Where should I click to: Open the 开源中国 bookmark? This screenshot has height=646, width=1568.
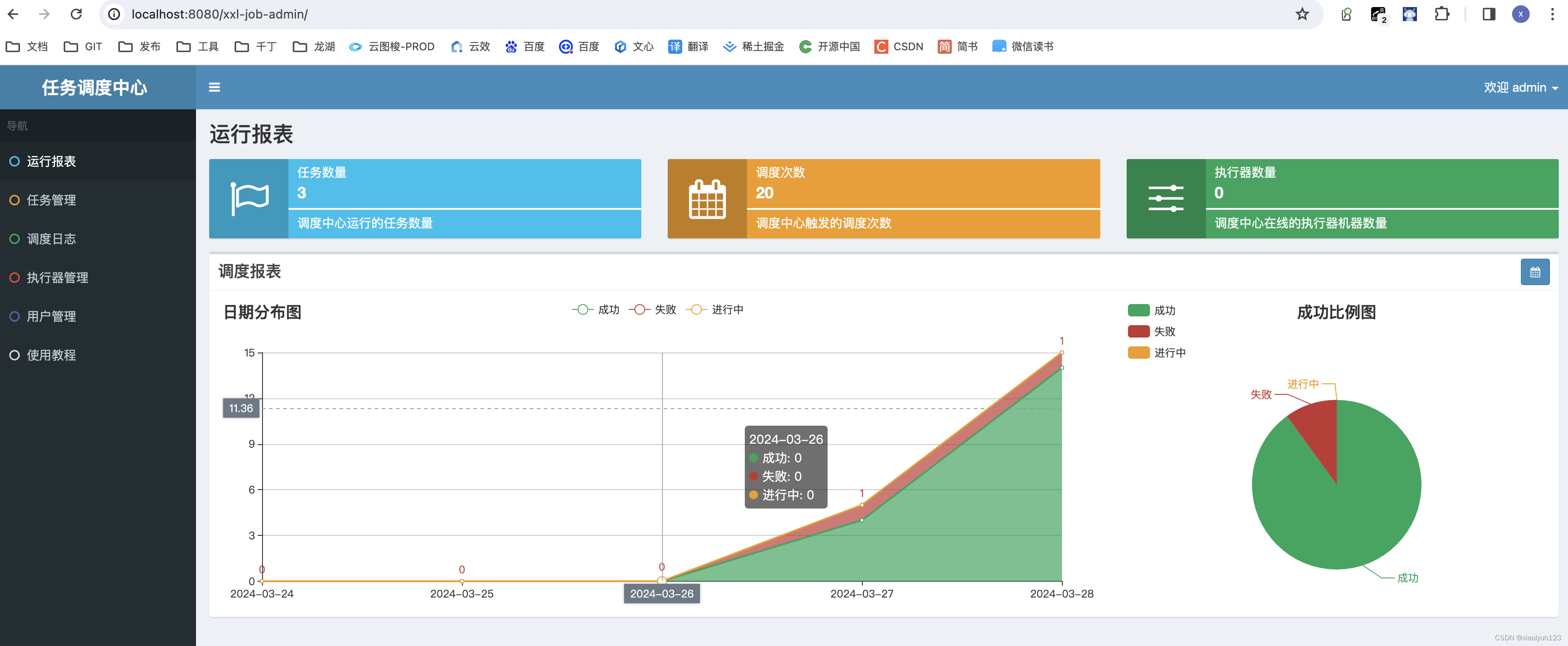[x=830, y=46]
